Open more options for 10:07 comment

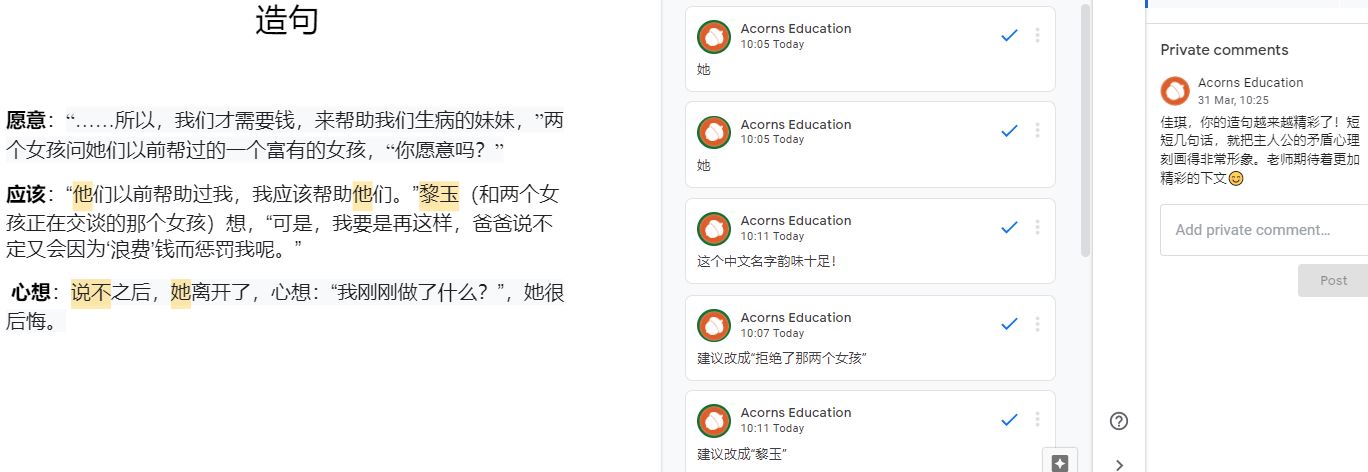pos(1037,323)
